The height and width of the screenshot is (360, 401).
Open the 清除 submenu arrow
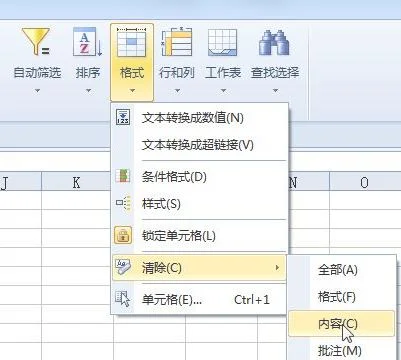click(277, 267)
